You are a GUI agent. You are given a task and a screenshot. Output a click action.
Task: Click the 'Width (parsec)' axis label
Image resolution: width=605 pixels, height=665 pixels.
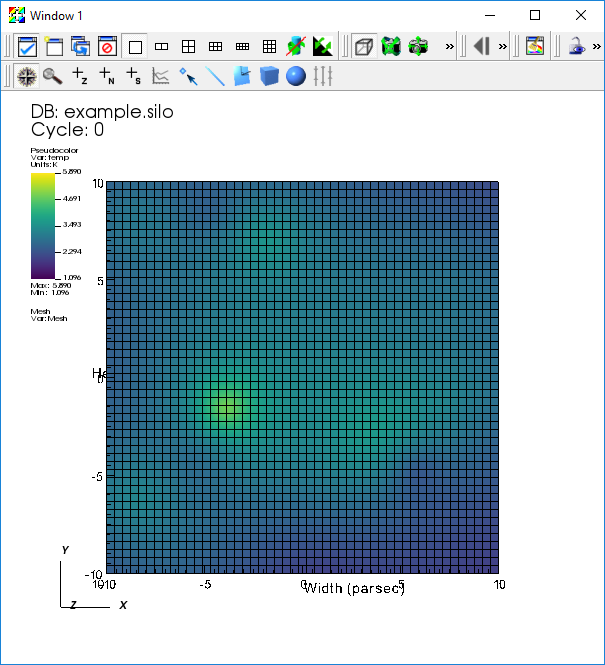354,589
